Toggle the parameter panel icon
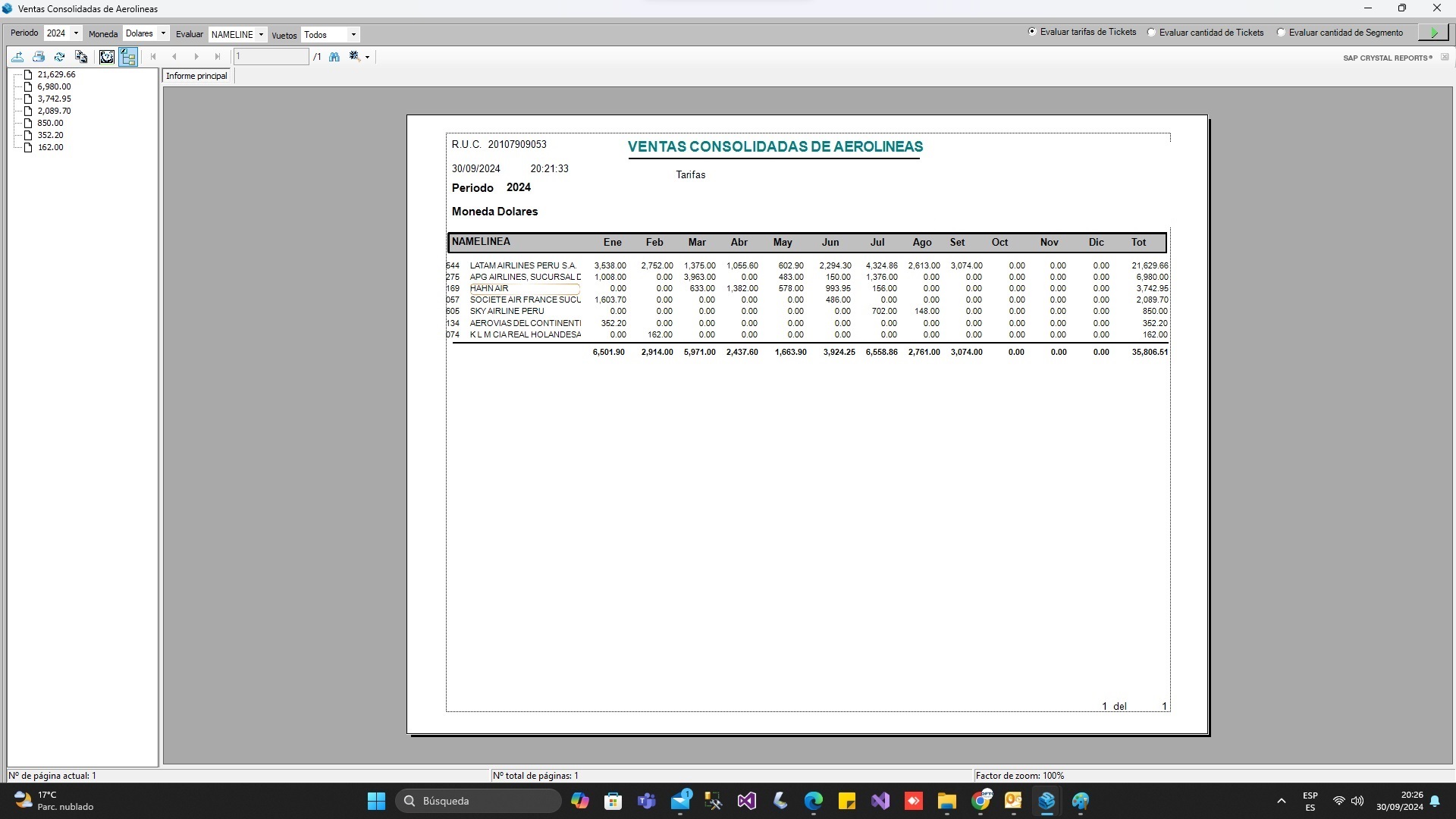 coord(107,57)
